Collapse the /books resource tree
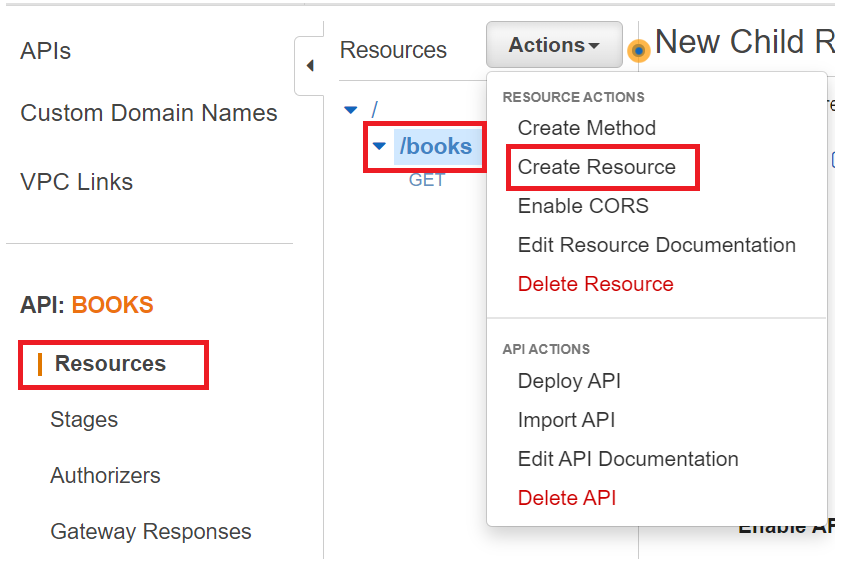Viewport: 850px width, 570px height. point(379,147)
